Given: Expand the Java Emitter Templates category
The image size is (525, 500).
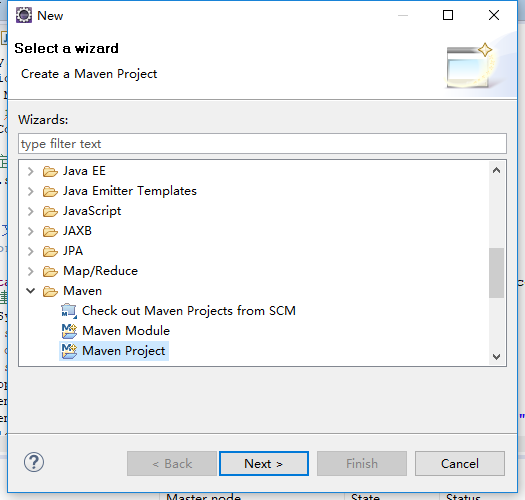Looking at the screenshot, I should 30,191.
